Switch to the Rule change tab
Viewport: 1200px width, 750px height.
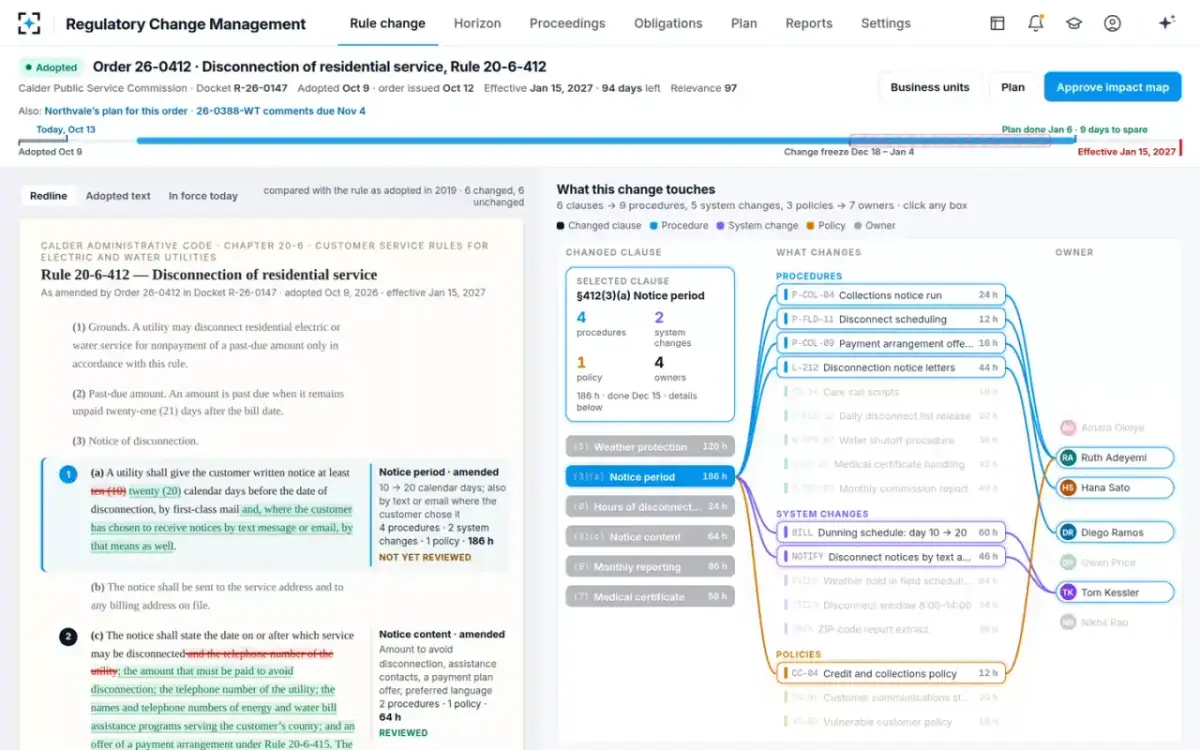387,23
